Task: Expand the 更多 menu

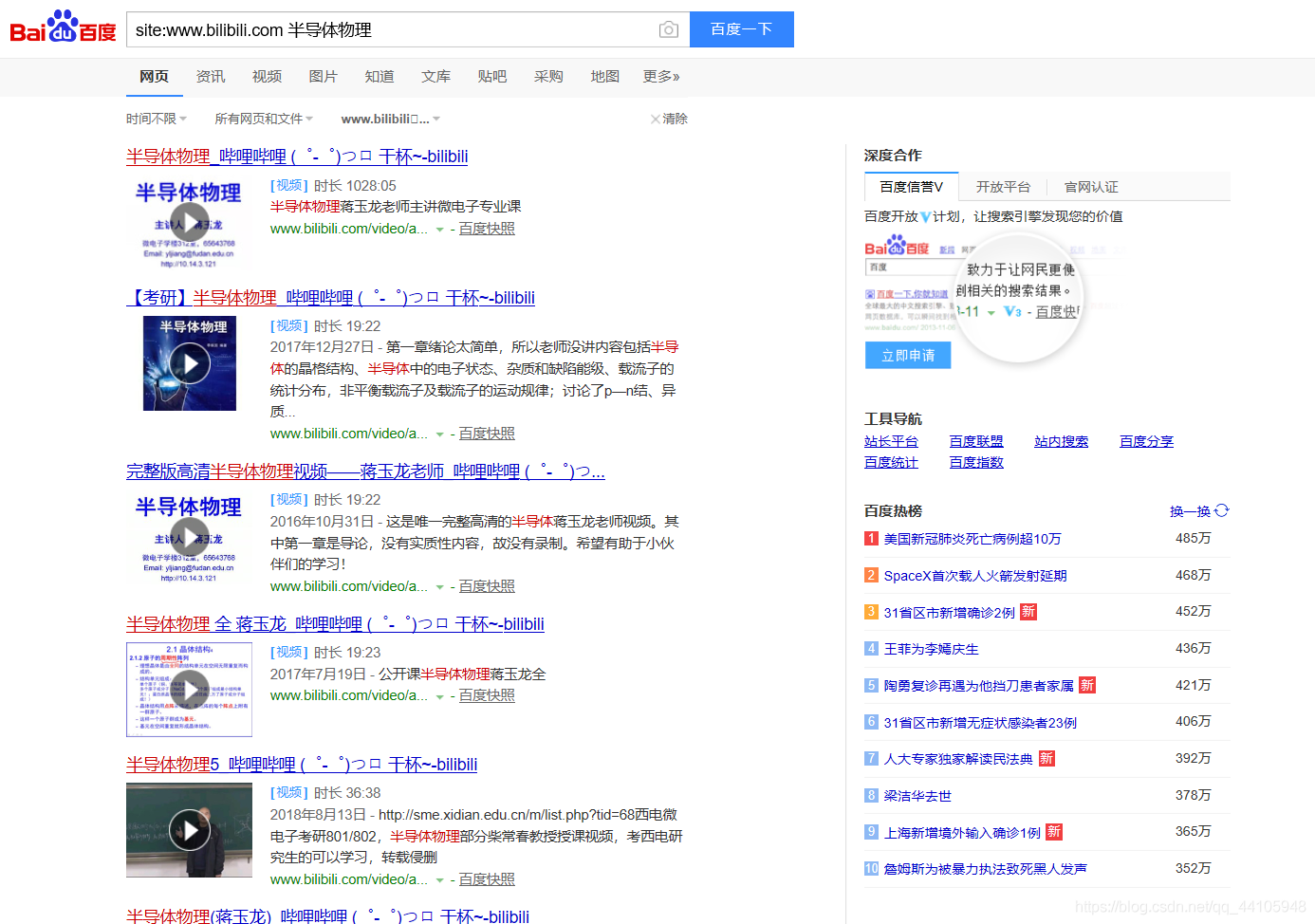Action: point(661,76)
